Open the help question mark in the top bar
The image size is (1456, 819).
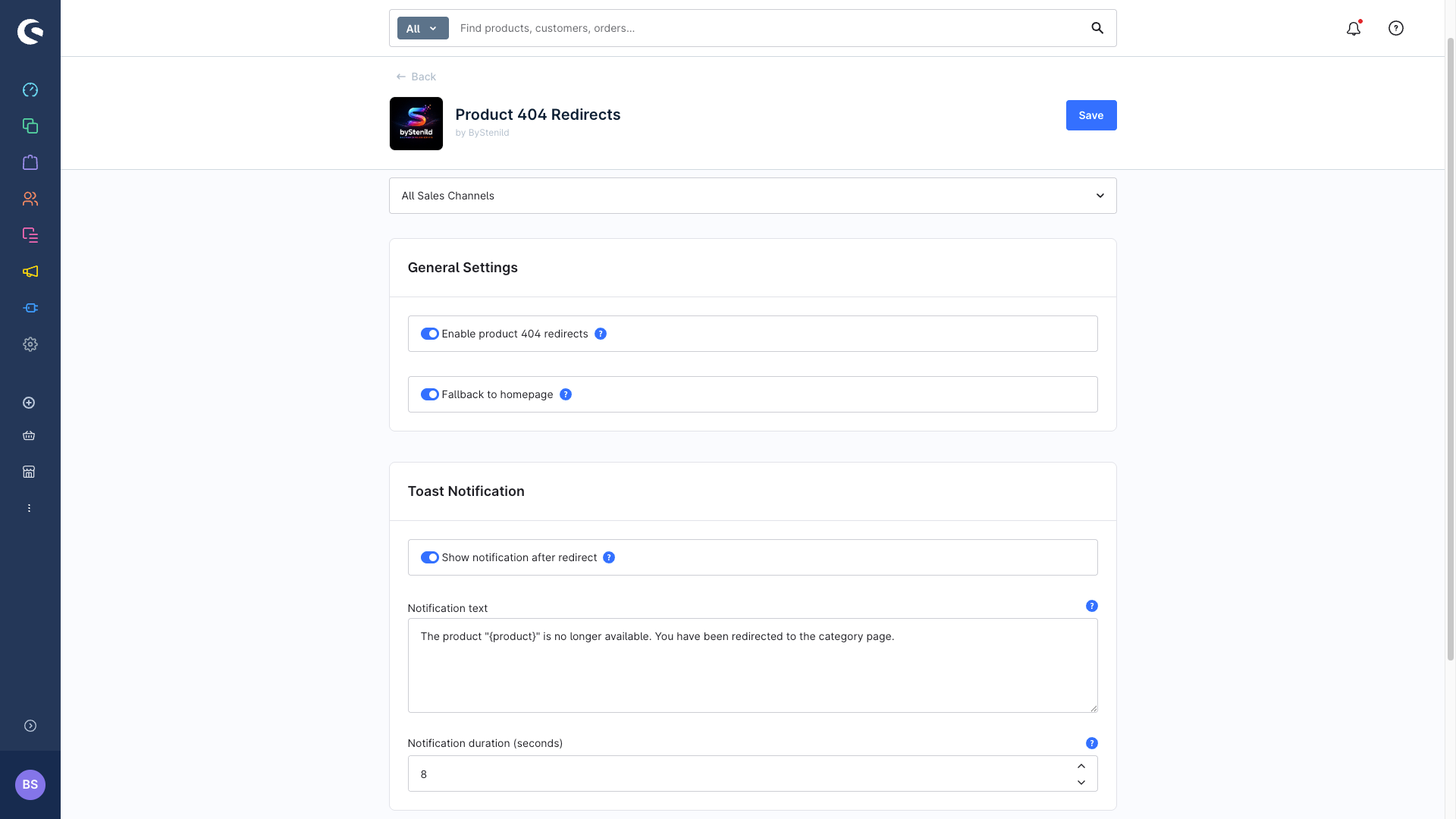coord(1396,28)
